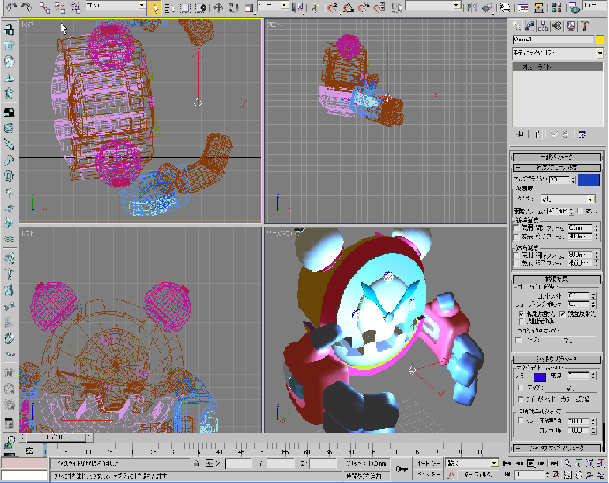Screen dimensions: 609x483
Task: Collapse the Shadow Parameters rollout header
Action: pyautogui.click(x=557, y=359)
